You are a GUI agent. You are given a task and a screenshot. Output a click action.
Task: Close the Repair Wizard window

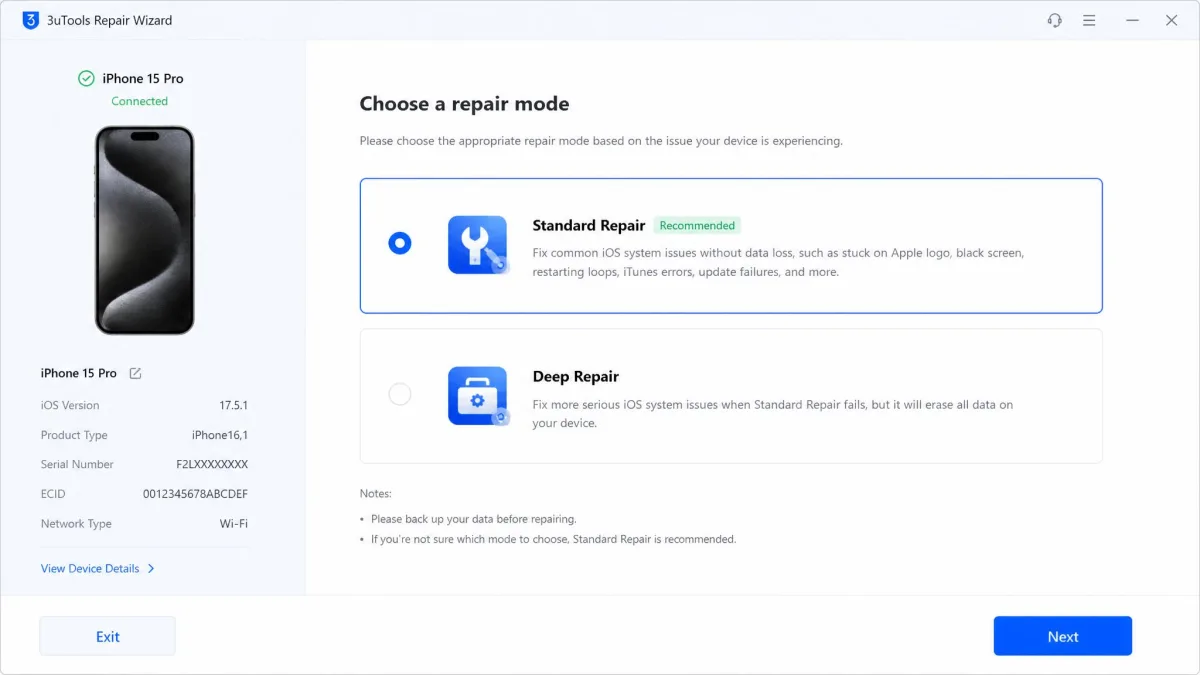1171,20
